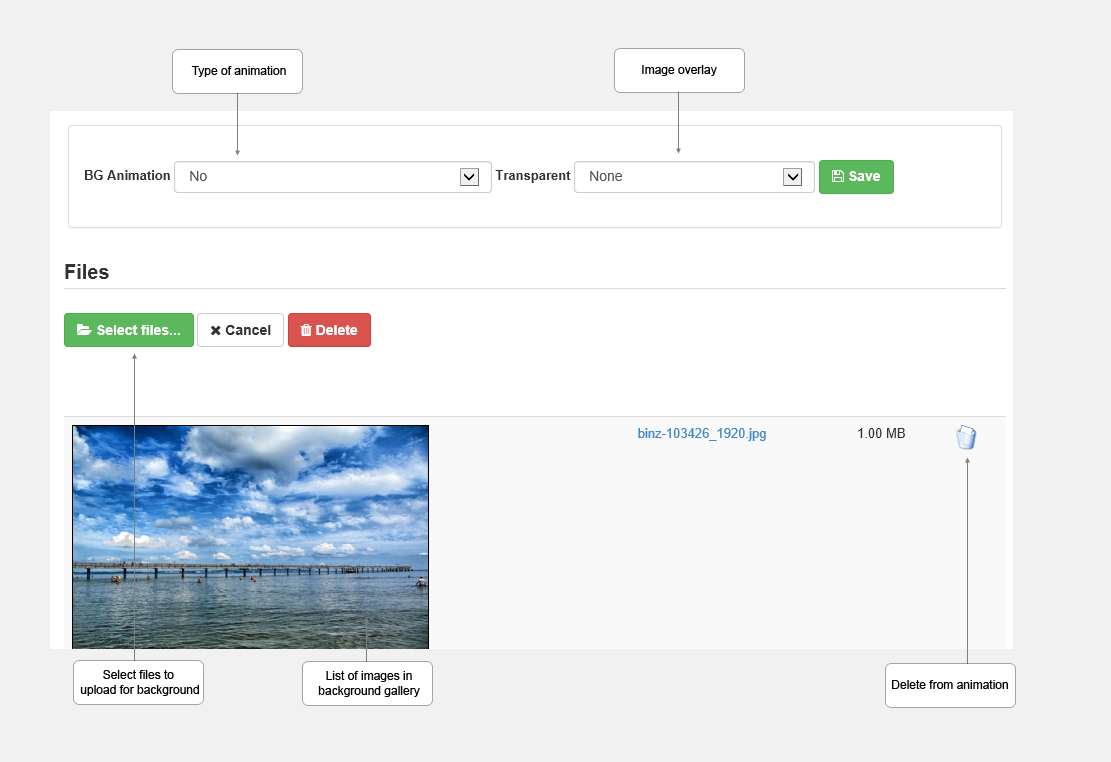Click the red Delete button
Viewport: 1111px width, 762px height.
(329, 330)
